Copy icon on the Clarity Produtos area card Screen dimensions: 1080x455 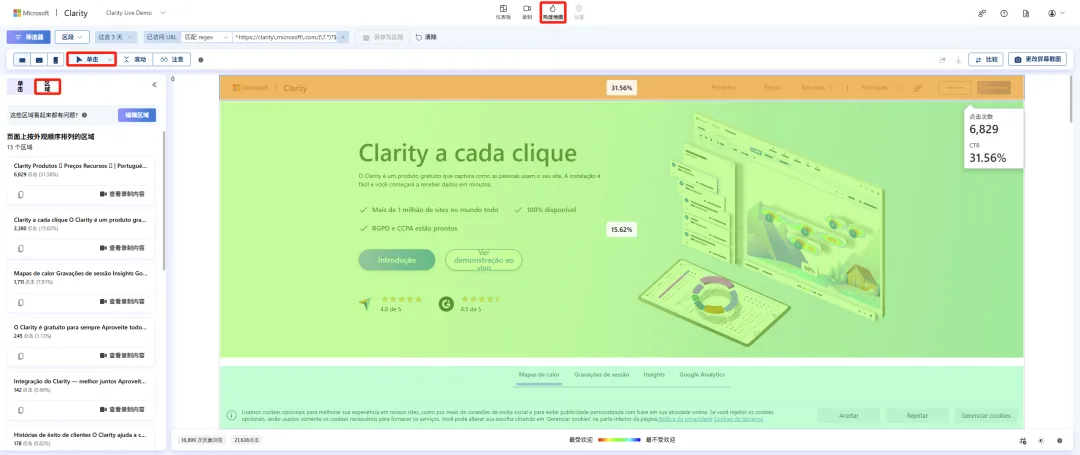coord(21,194)
